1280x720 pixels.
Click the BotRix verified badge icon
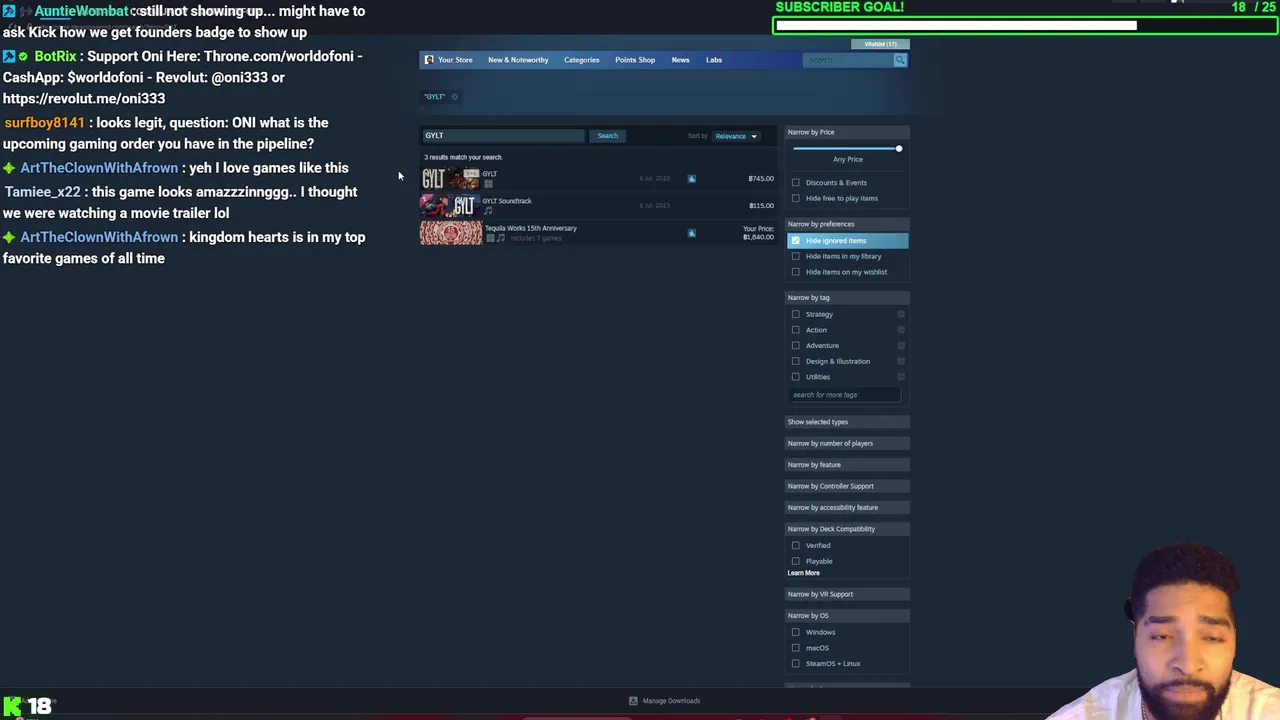tap(23, 57)
